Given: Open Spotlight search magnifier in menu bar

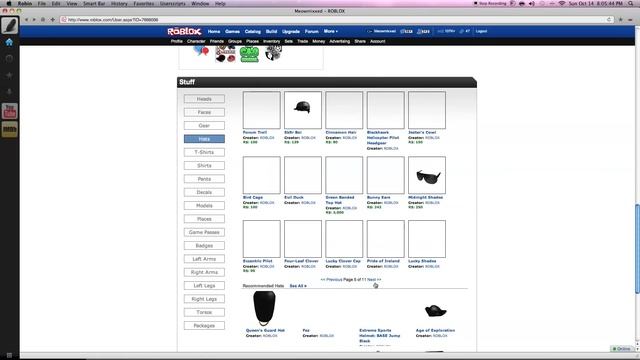Looking at the screenshot, I should pos(631,3).
